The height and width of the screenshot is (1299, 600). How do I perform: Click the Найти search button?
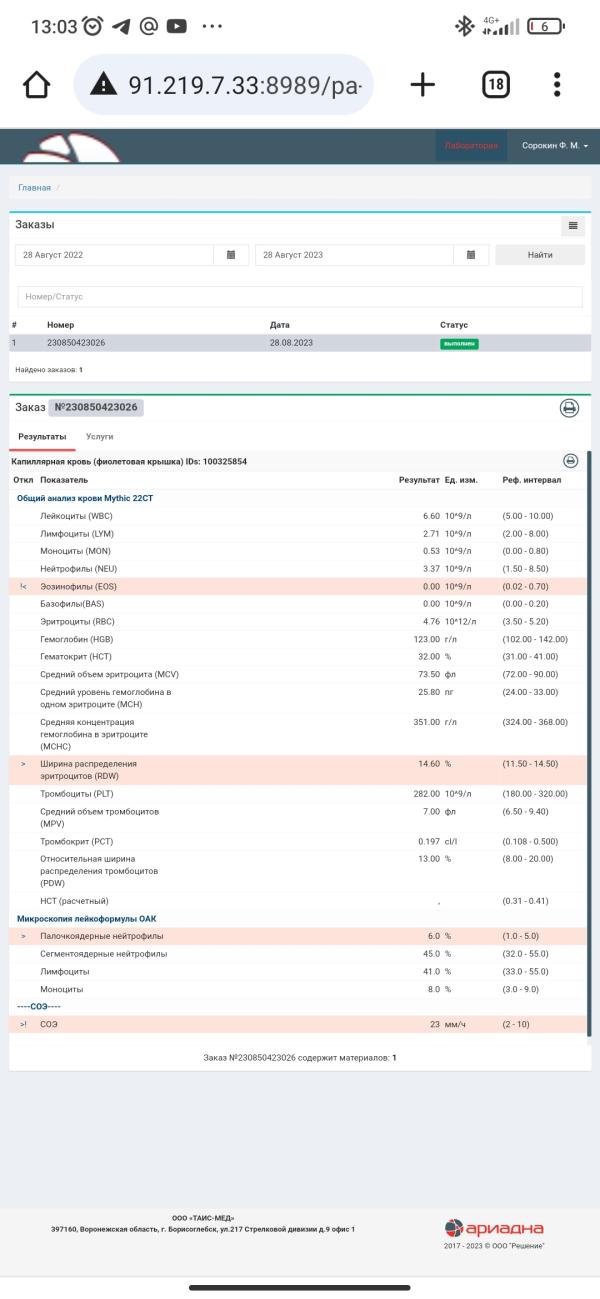540,255
